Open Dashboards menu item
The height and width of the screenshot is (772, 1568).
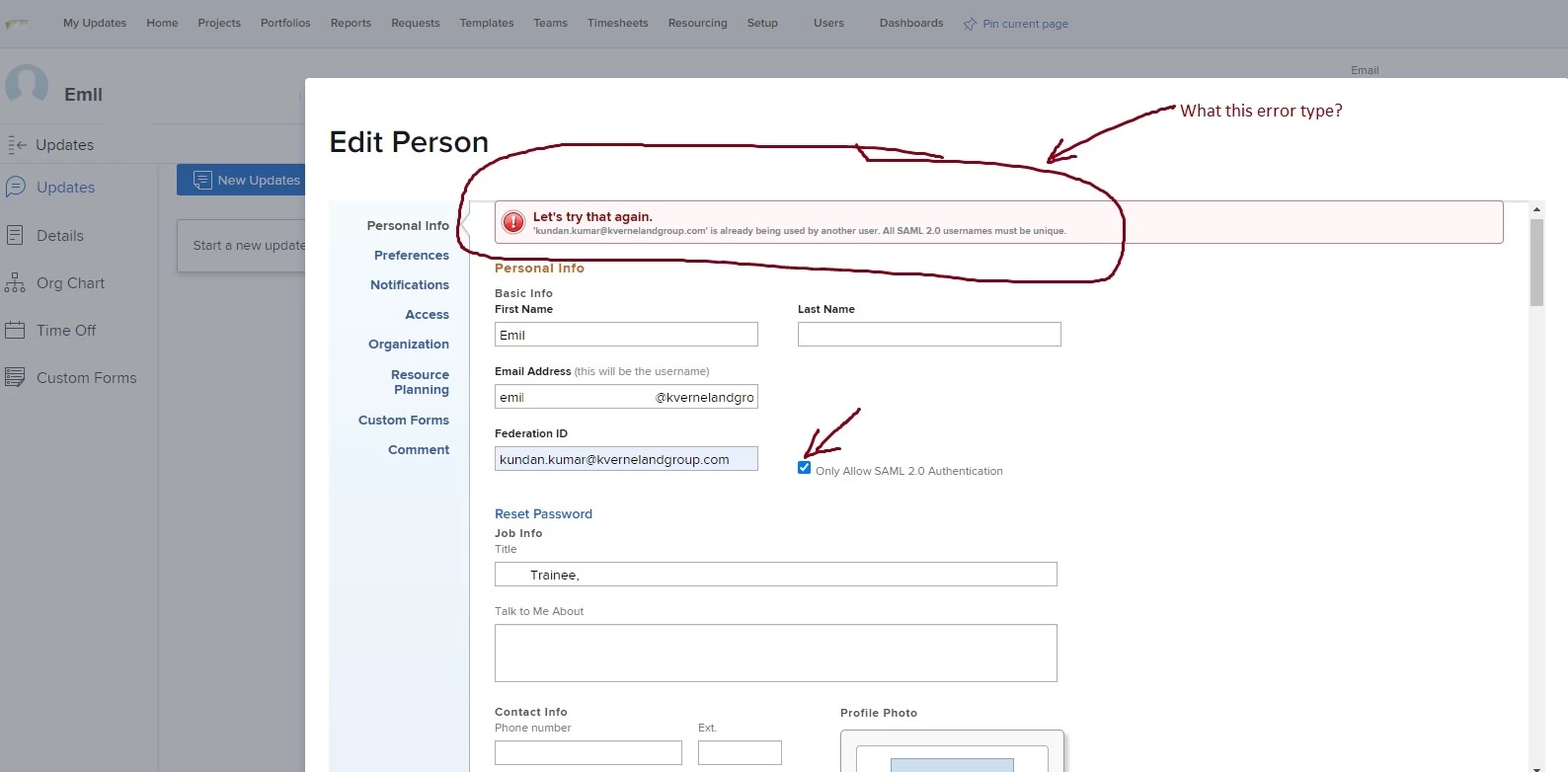click(911, 23)
